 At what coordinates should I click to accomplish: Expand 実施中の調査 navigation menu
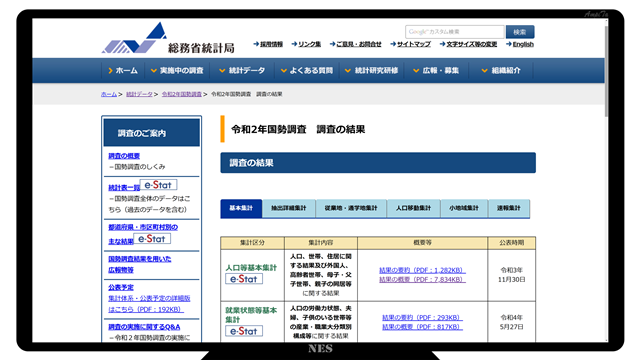click(x=177, y=71)
